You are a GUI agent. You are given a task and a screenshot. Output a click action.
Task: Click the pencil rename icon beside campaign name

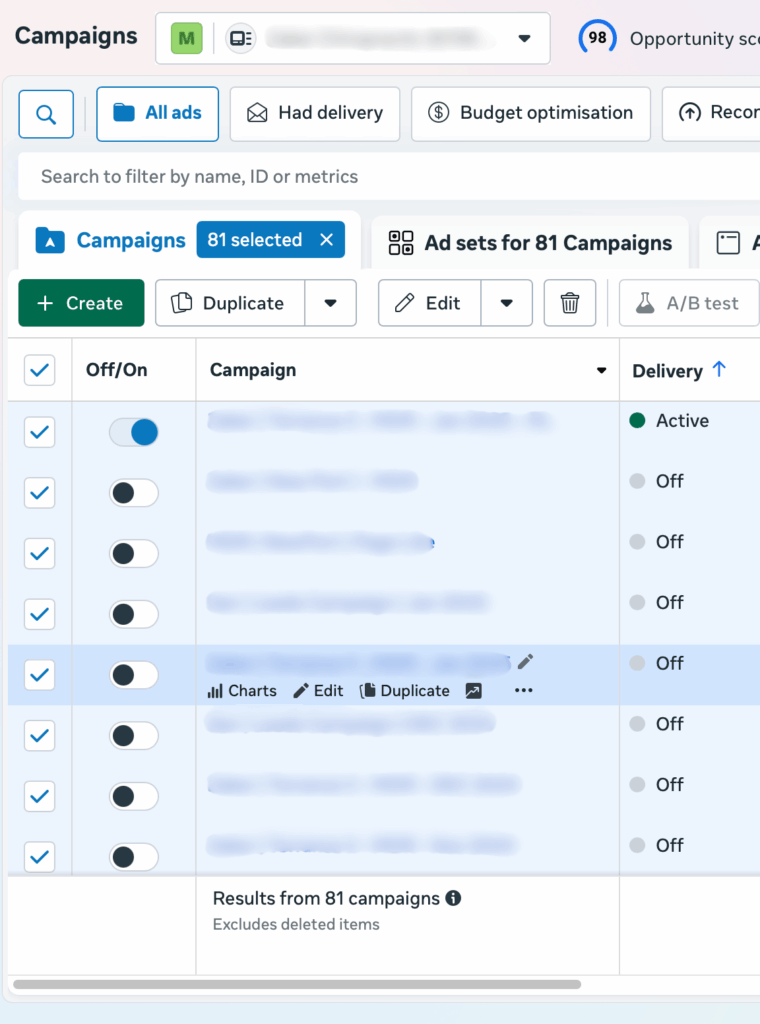point(526,662)
